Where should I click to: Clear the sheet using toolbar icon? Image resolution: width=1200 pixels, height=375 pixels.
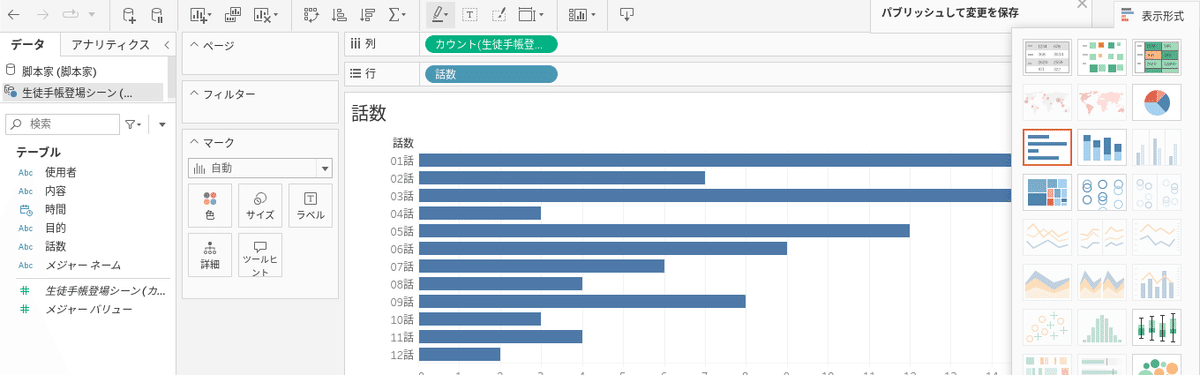(x=264, y=15)
